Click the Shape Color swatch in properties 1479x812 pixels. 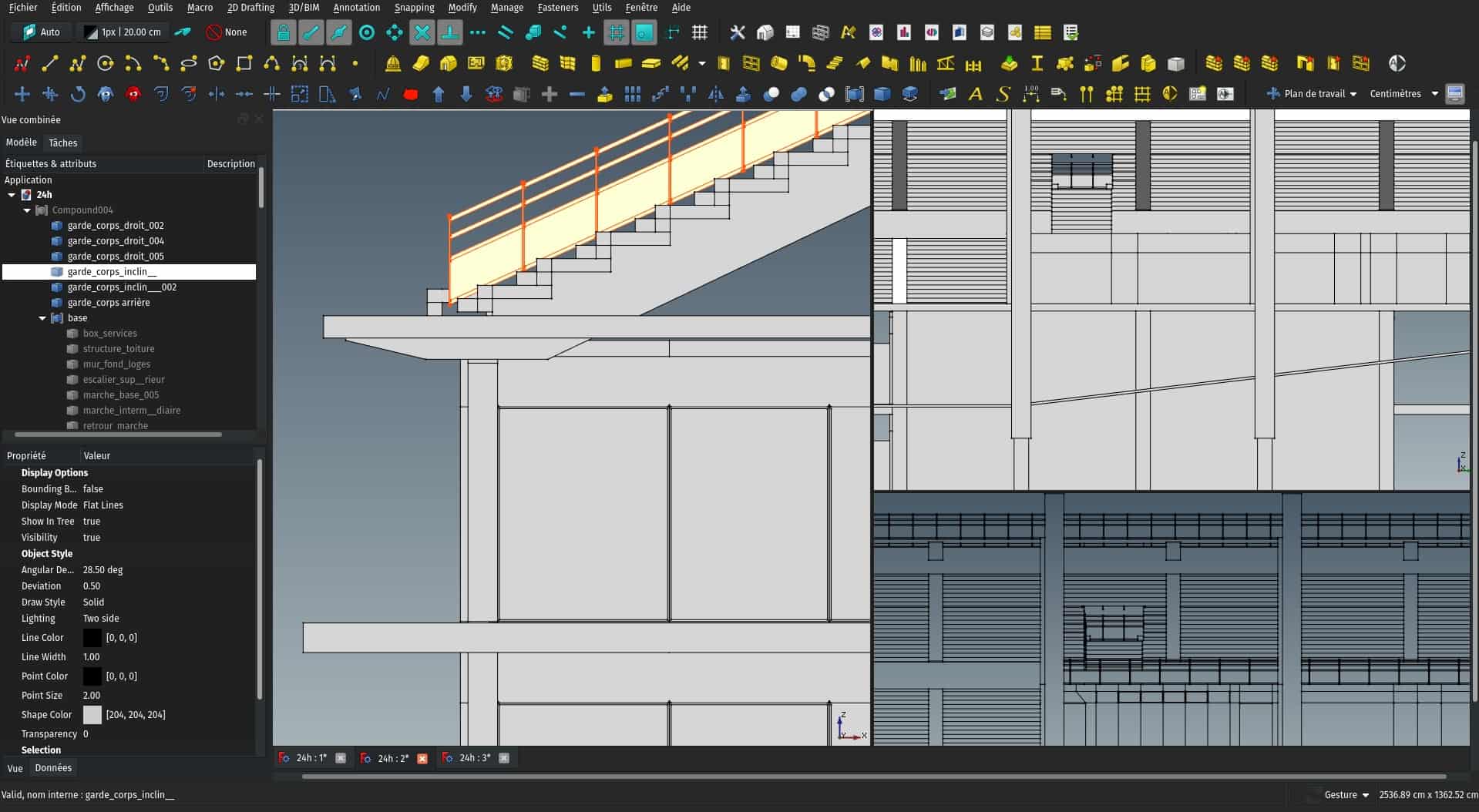click(x=92, y=715)
